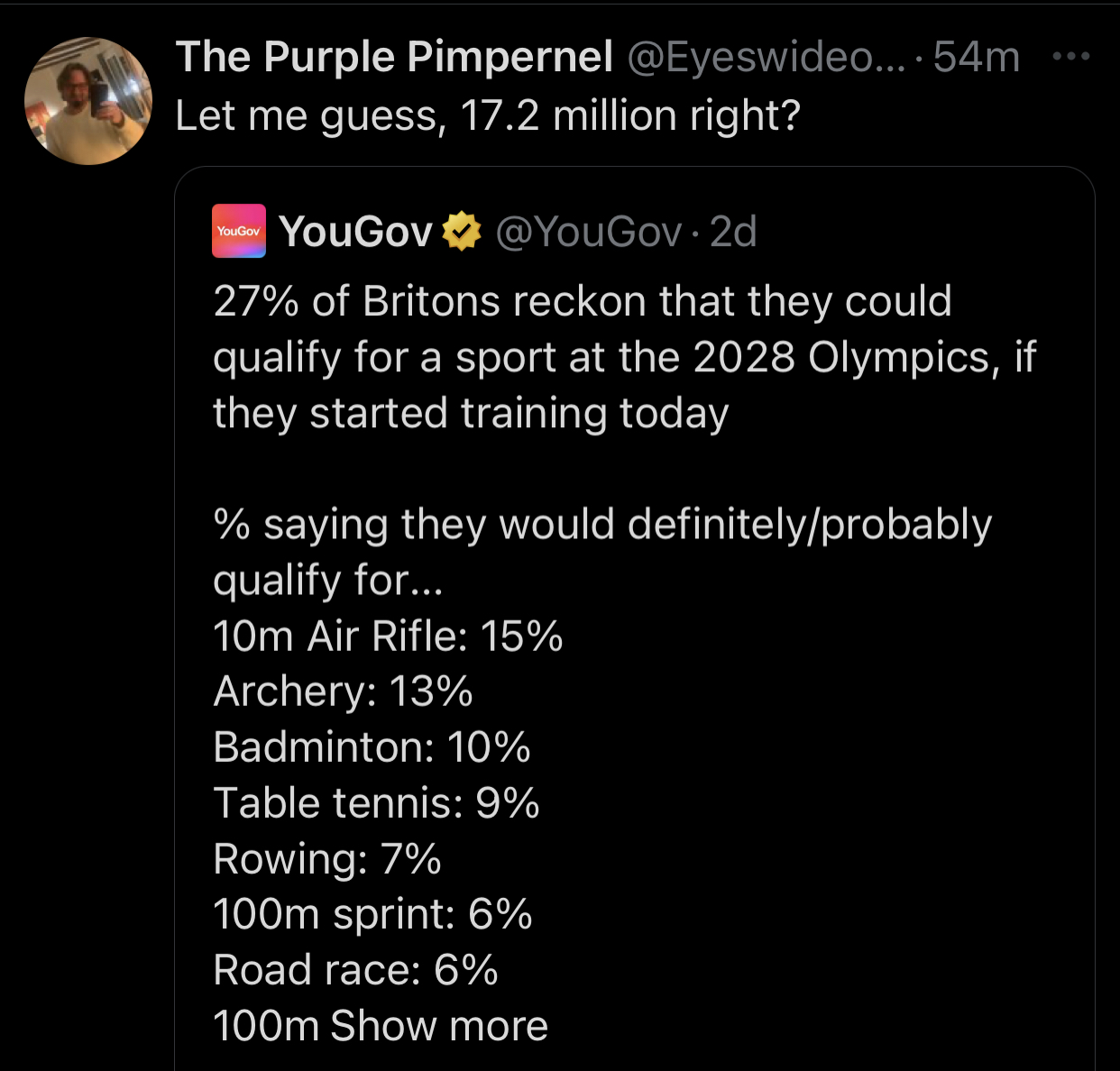
Task: Click the "% saying they would definitely/probably" line
Action: pos(602,525)
